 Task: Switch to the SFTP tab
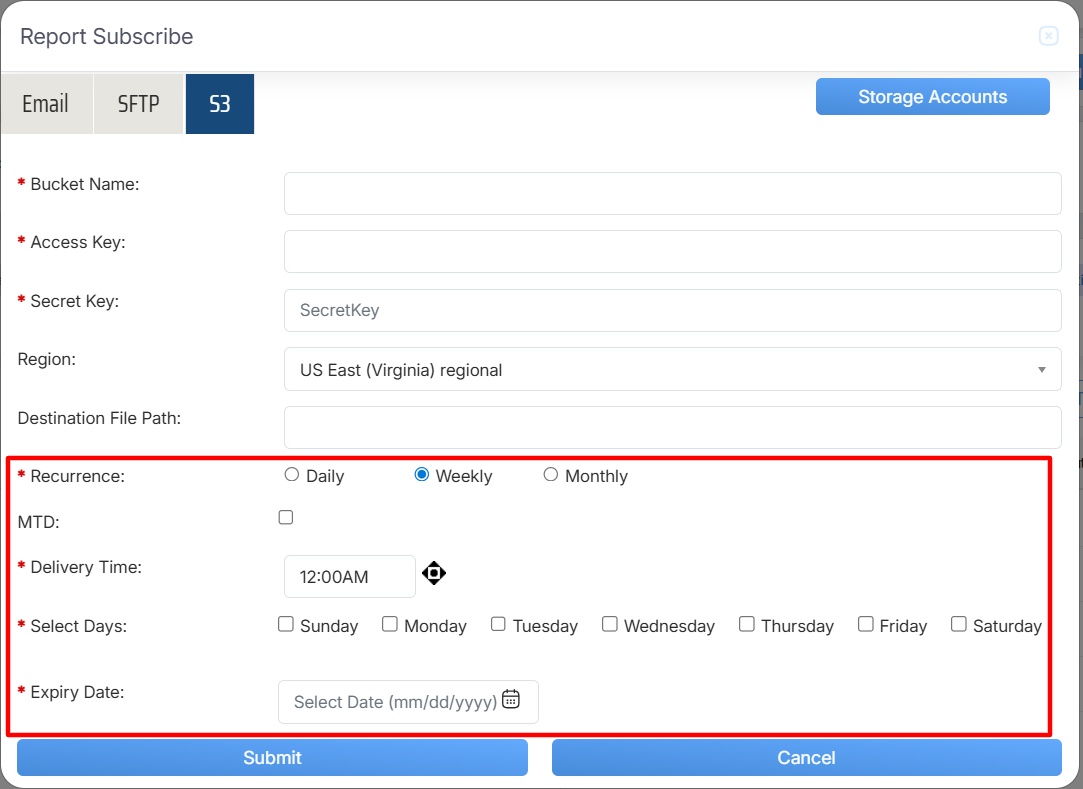(139, 104)
